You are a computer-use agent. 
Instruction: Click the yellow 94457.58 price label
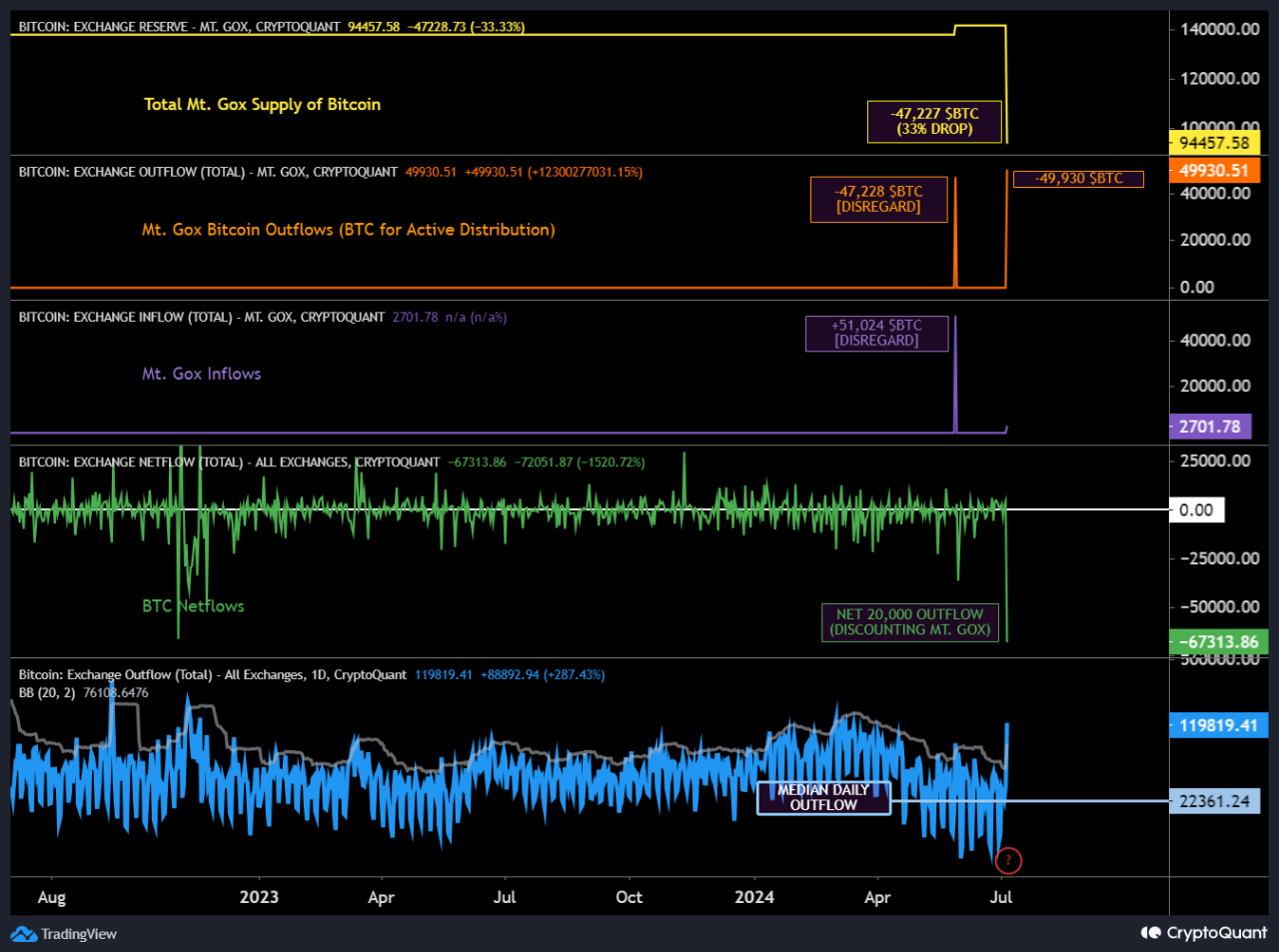click(x=1214, y=143)
